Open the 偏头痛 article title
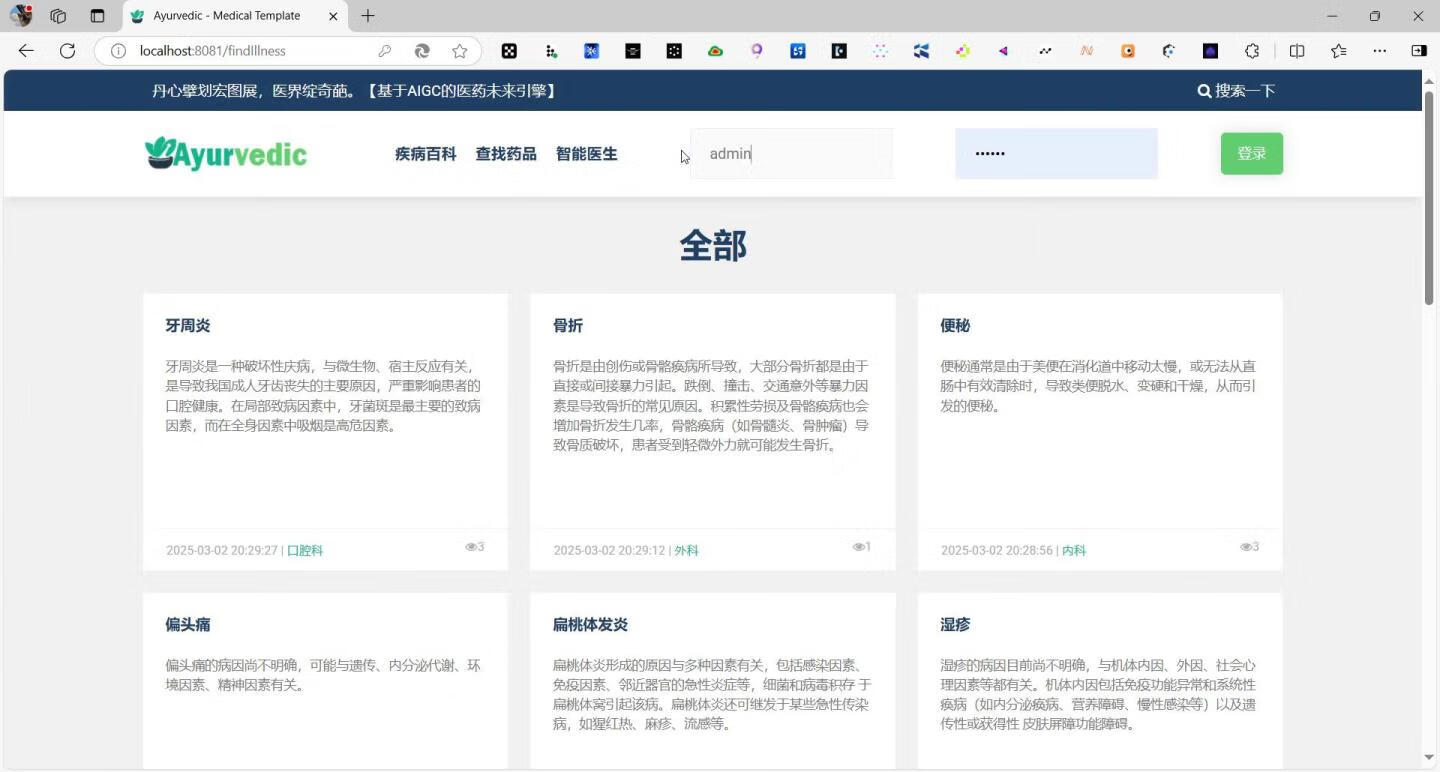The height and width of the screenshot is (772, 1440). click(188, 625)
